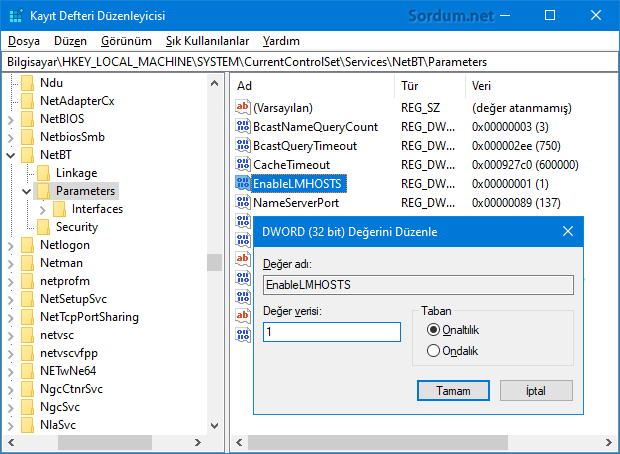Click the netvsc folder icon

click(28, 335)
